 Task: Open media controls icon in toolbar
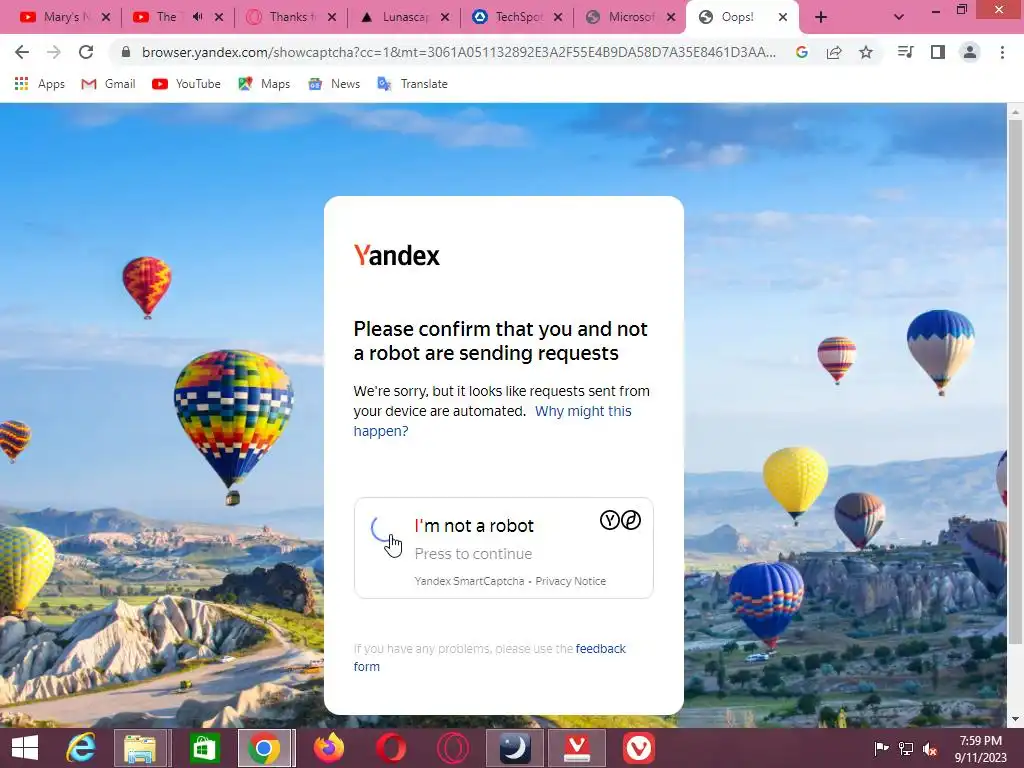click(x=905, y=52)
